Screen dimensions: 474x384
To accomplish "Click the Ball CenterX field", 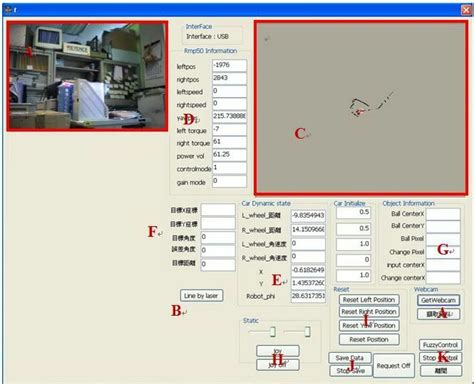I will pyautogui.click(x=443, y=214).
